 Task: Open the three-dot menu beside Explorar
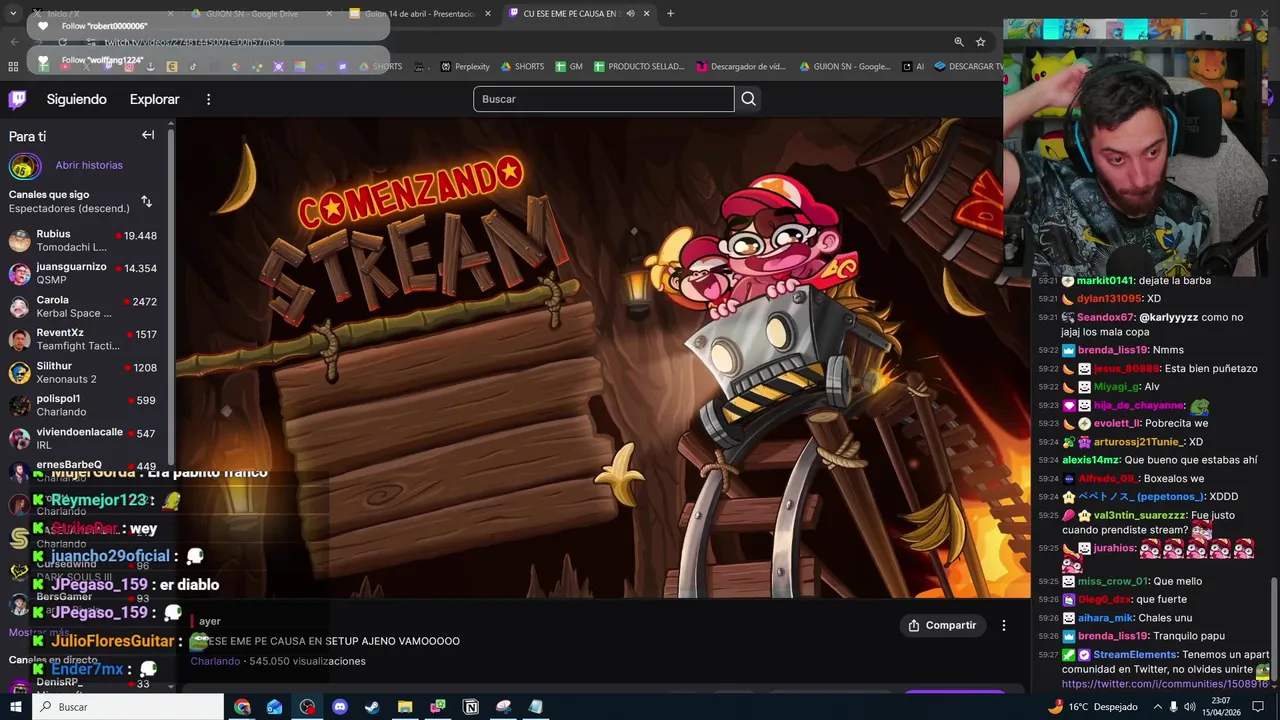click(x=208, y=99)
